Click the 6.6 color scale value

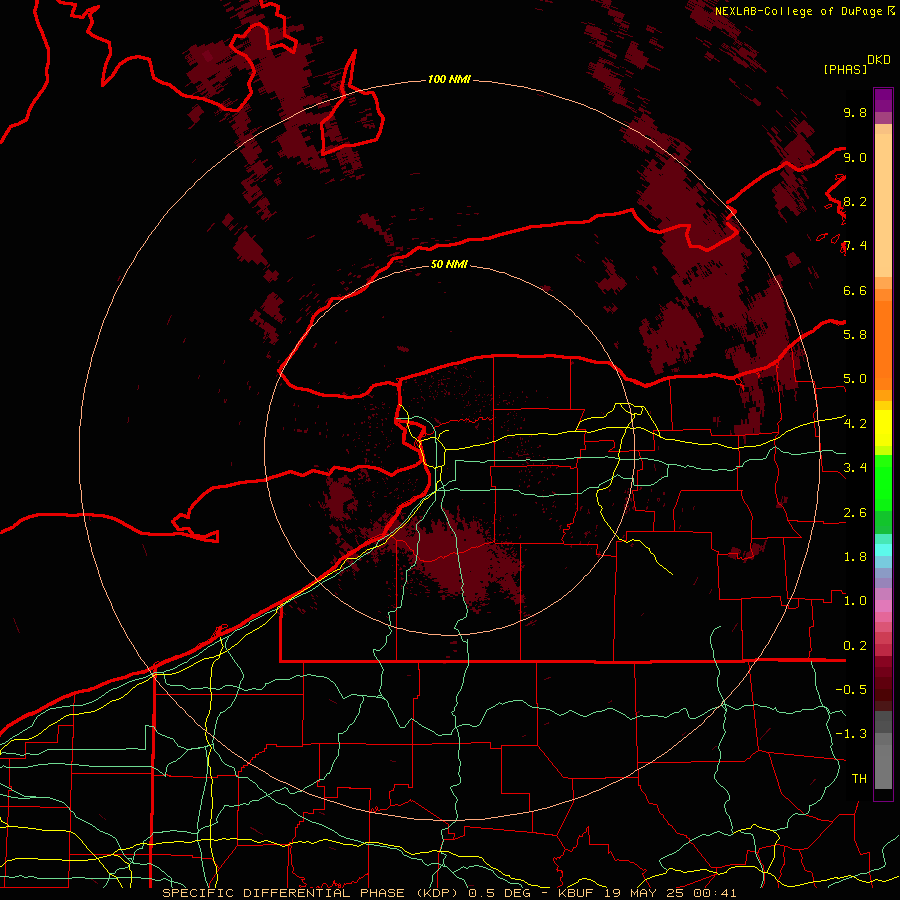click(855, 291)
